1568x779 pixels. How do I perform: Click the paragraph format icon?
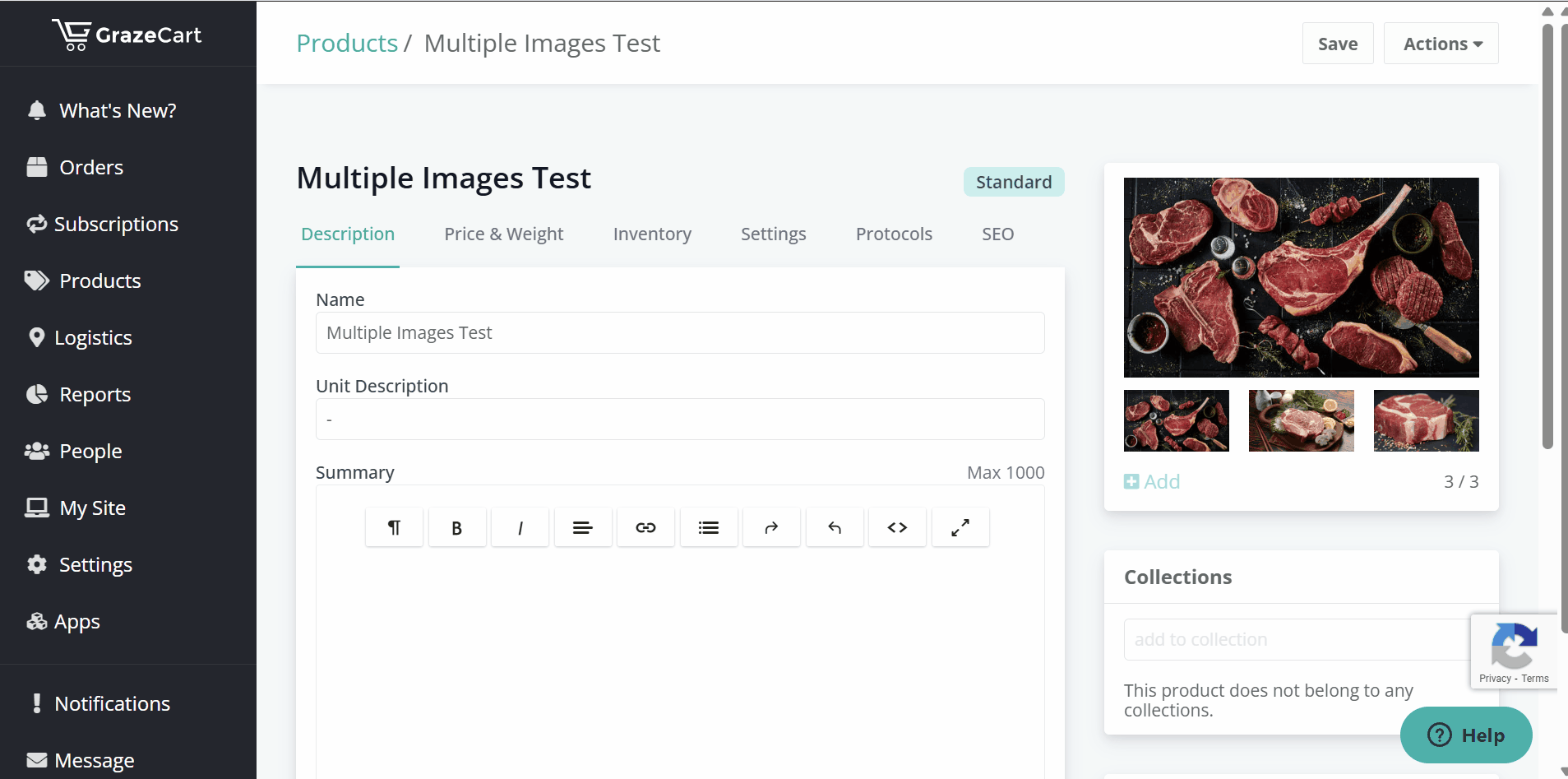[394, 528]
